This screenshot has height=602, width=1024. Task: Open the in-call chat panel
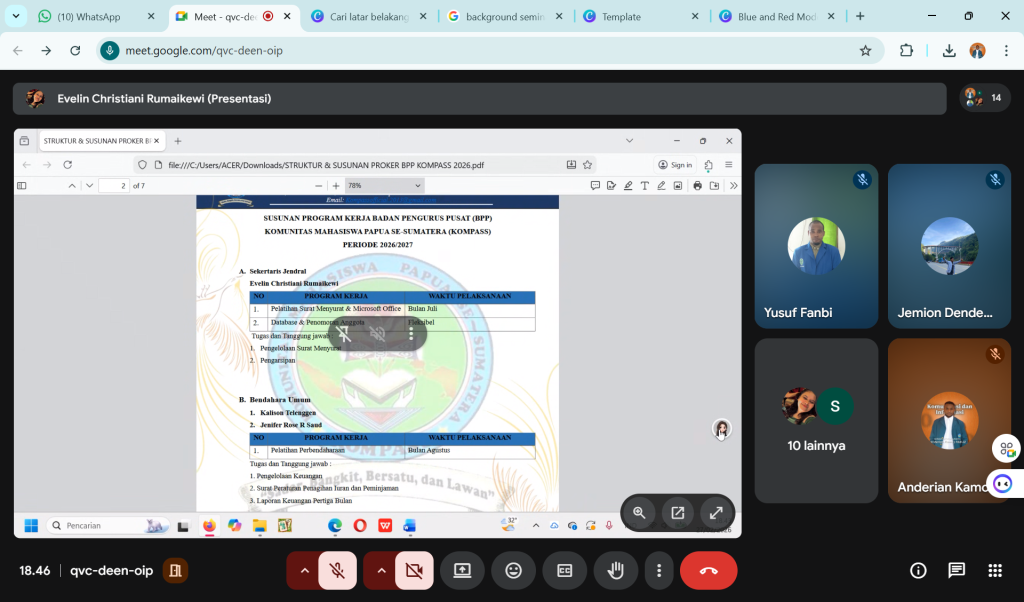956,570
